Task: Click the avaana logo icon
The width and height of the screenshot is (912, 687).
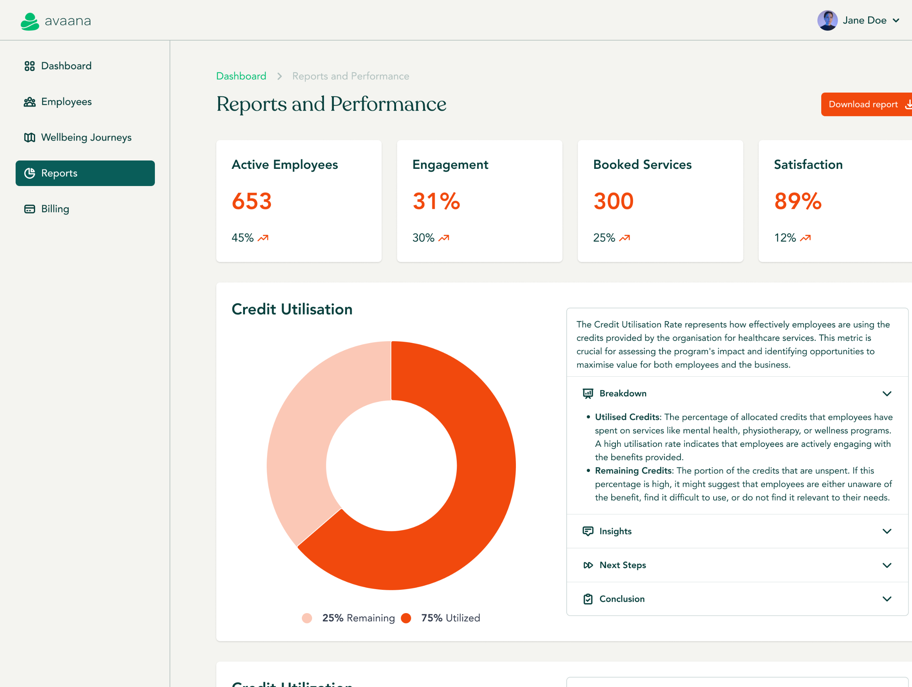Action: tap(30, 22)
